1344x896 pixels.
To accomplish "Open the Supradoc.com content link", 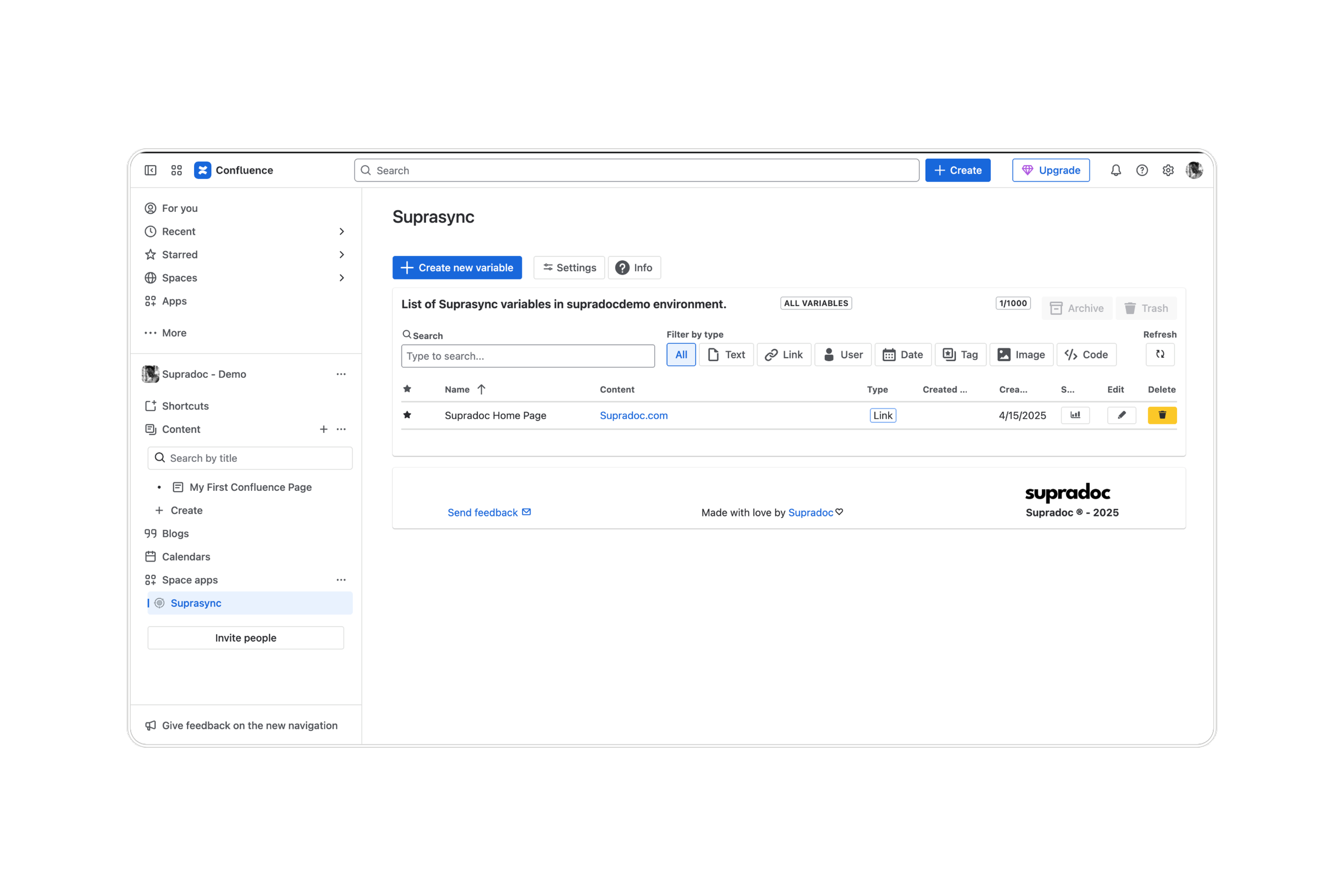I will (634, 415).
